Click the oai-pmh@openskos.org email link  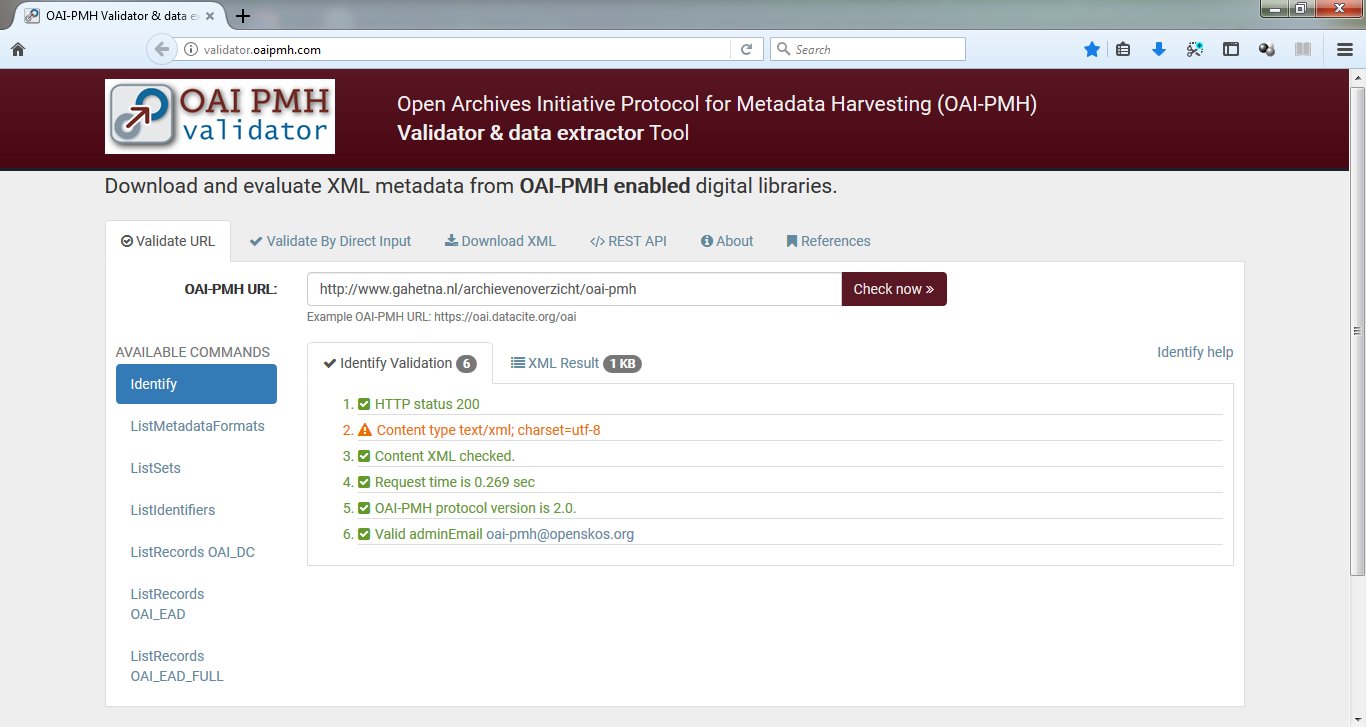(560, 534)
